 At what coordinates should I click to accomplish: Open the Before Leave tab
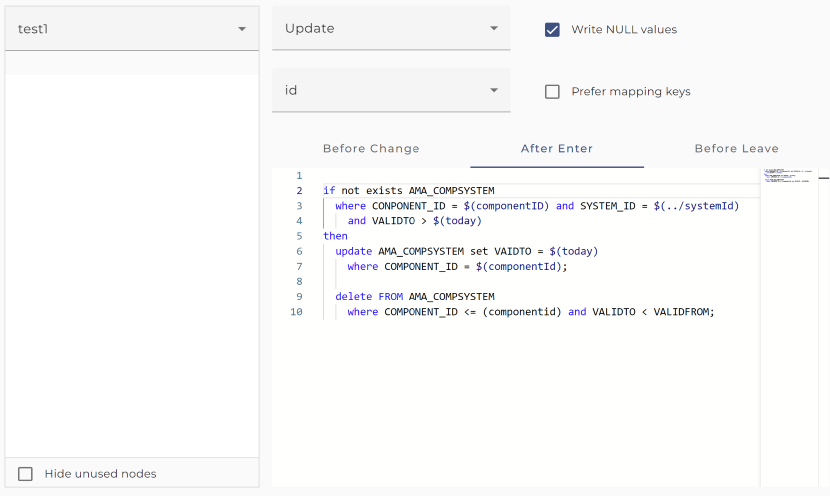tap(736, 149)
